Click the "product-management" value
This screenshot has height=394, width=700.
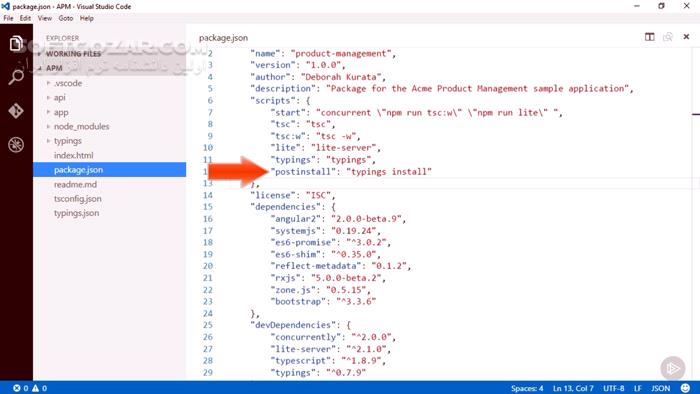pos(341,54)
